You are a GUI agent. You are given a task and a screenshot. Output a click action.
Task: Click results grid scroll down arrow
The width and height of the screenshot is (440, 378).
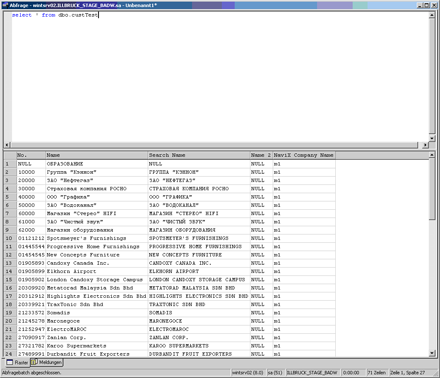click(432, 353)
